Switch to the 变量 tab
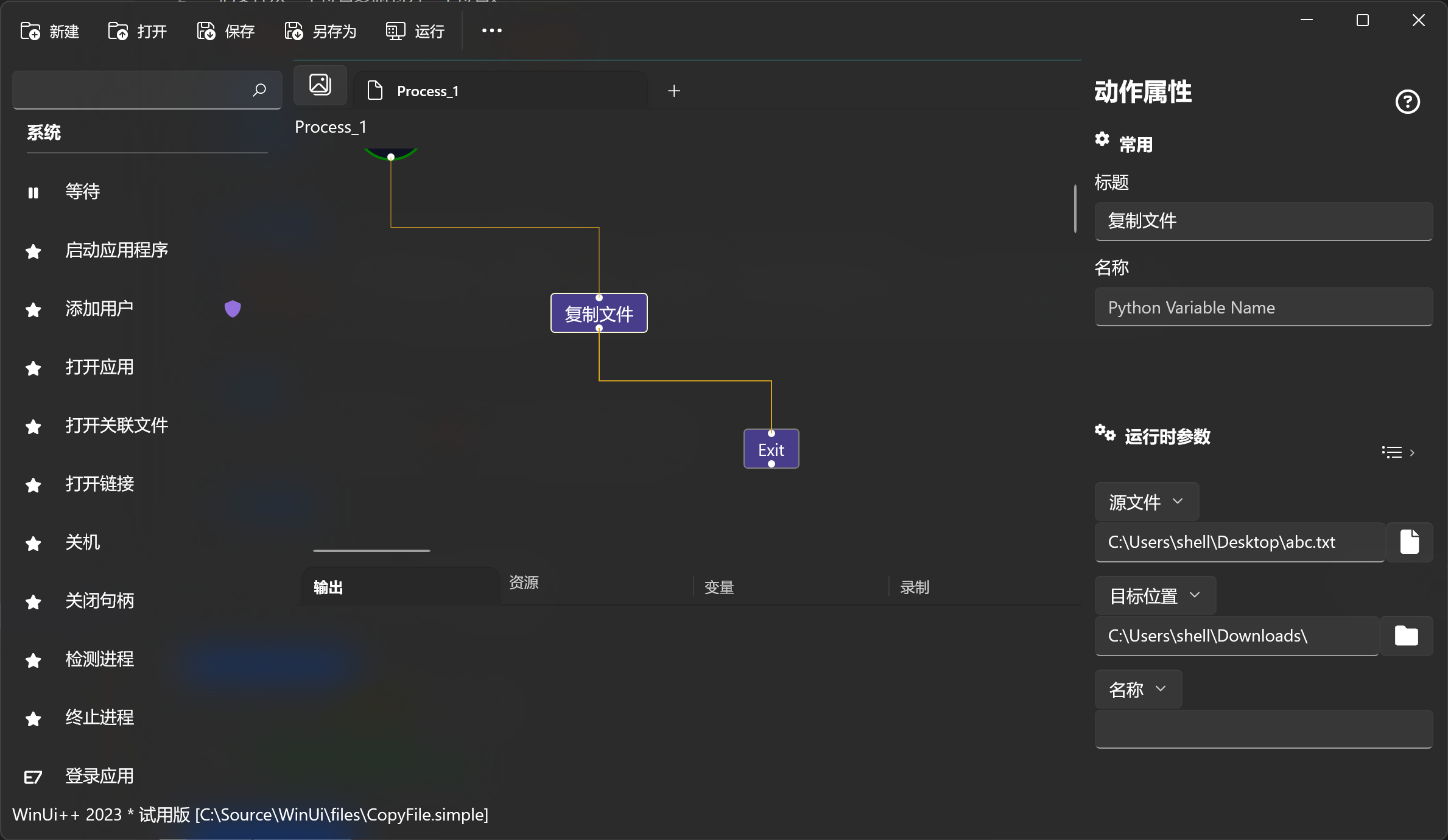1448x840 pixels. click(x=719, y=587)
